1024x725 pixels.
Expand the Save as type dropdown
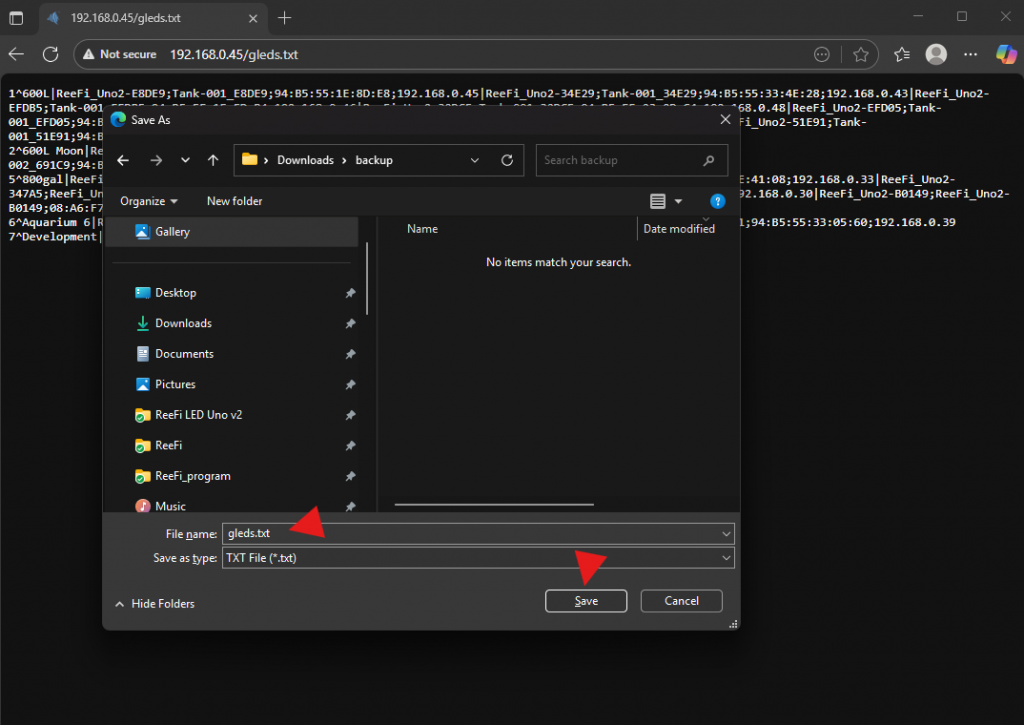[725, 559]
